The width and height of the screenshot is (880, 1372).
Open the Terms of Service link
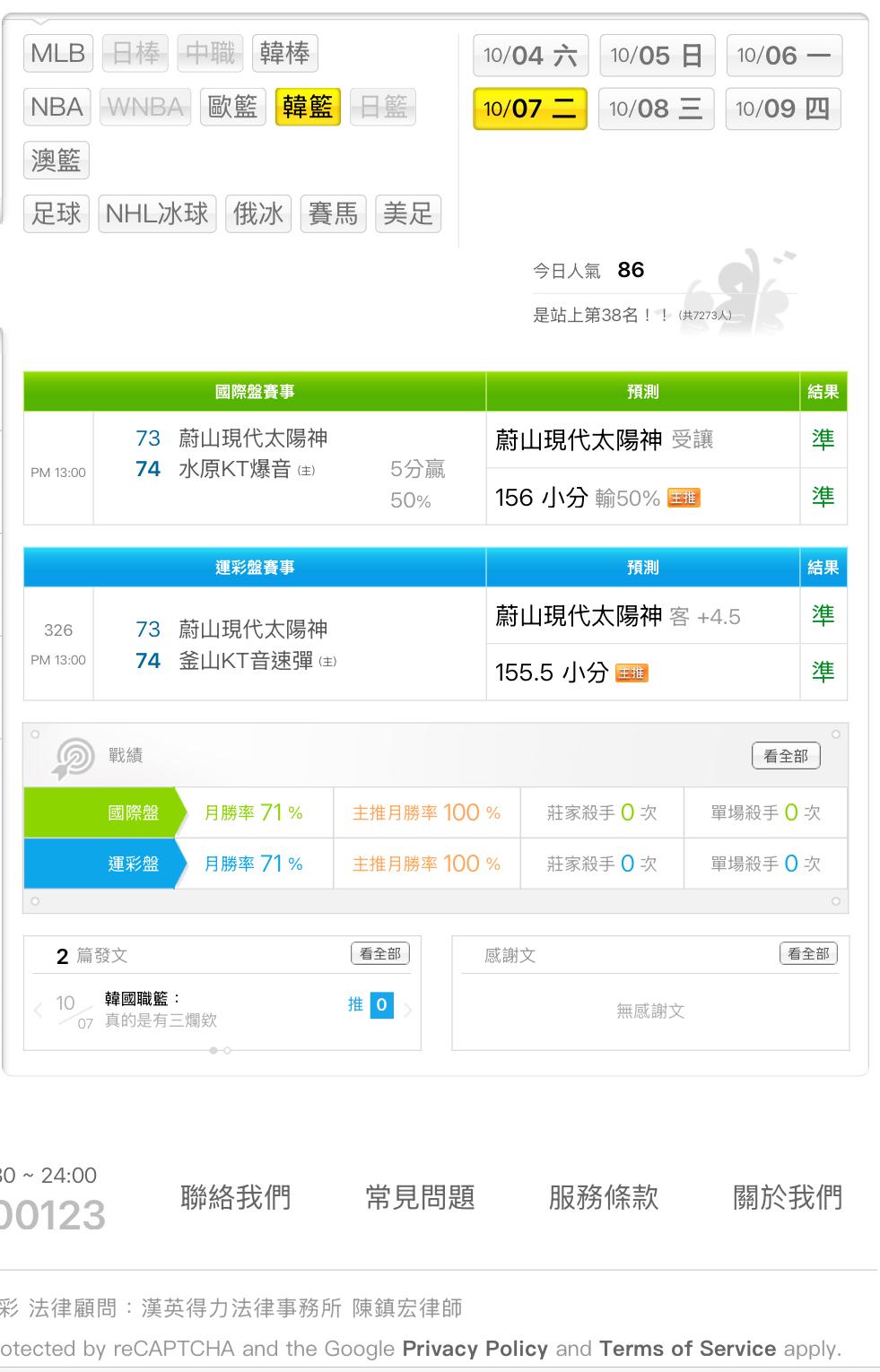tap(688, 1349)
